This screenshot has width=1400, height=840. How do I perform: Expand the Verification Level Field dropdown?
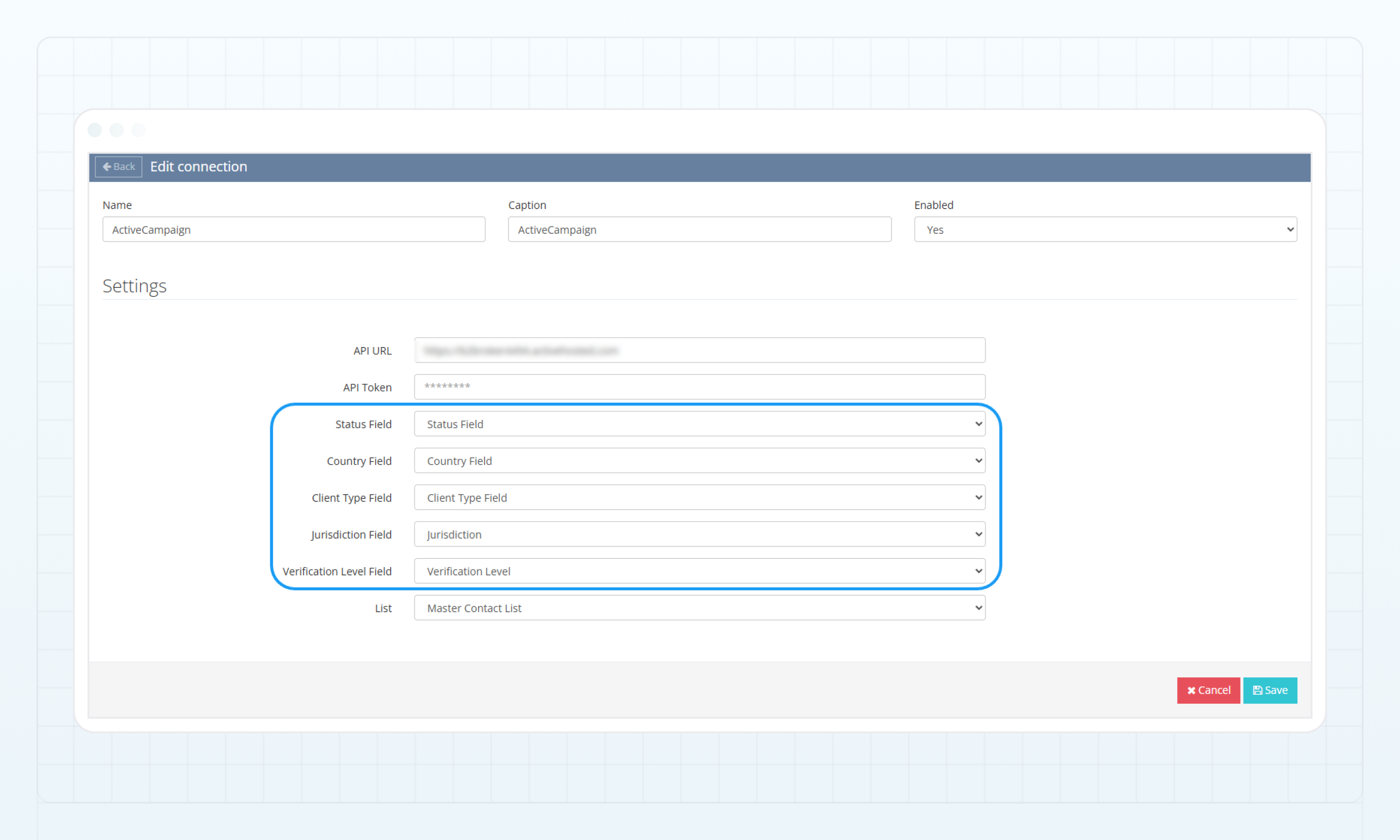coord(699,571)
